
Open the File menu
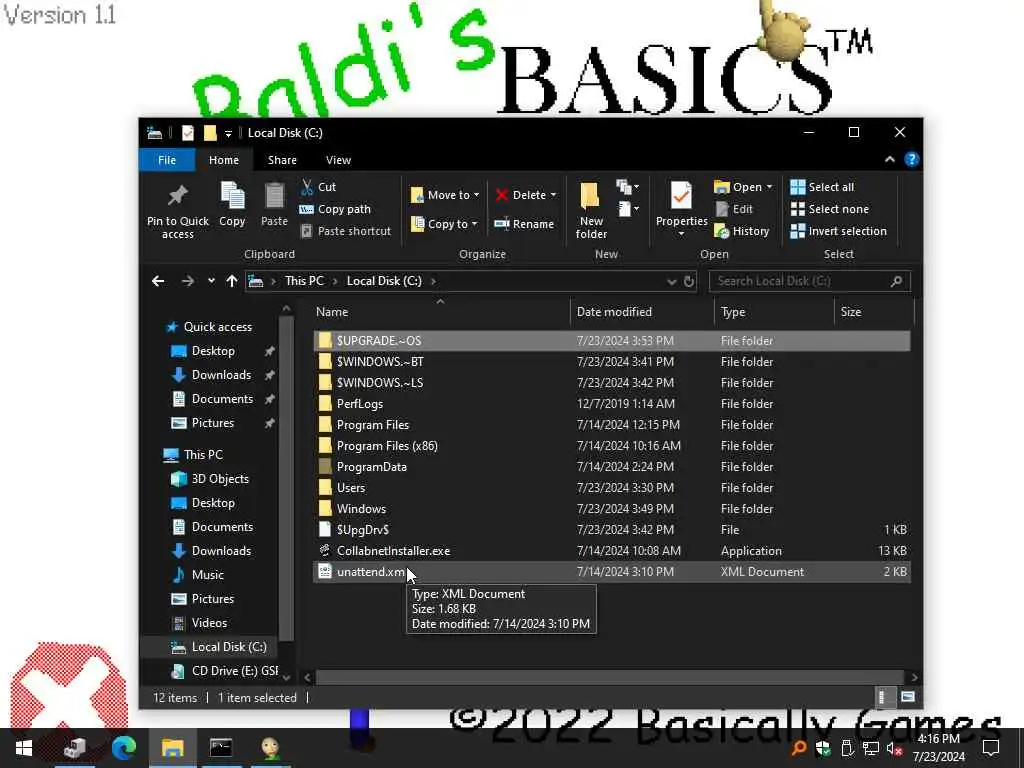pos(167,160)
